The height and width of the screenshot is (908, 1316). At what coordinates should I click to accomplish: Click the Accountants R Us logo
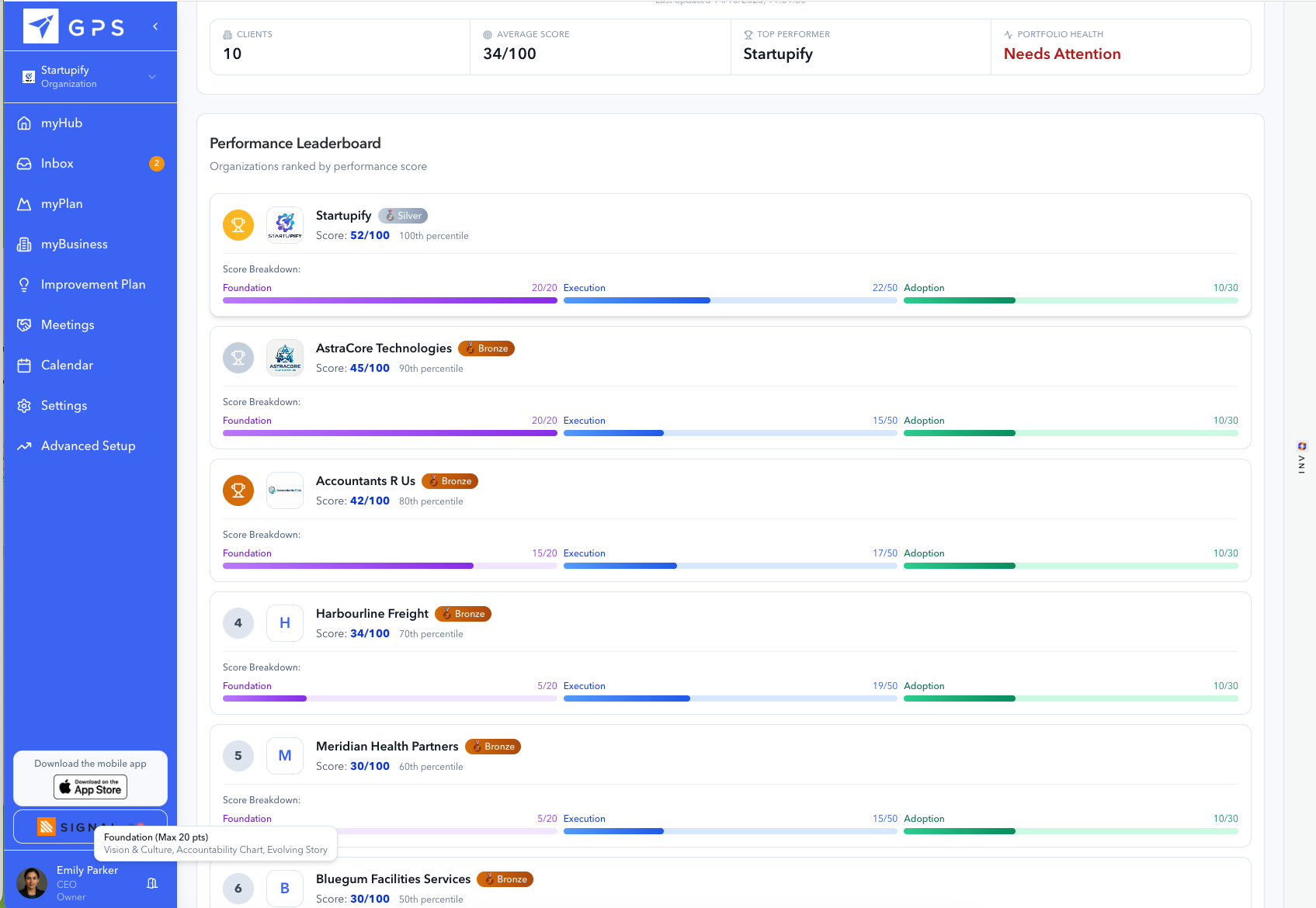(x=285, y=490)
